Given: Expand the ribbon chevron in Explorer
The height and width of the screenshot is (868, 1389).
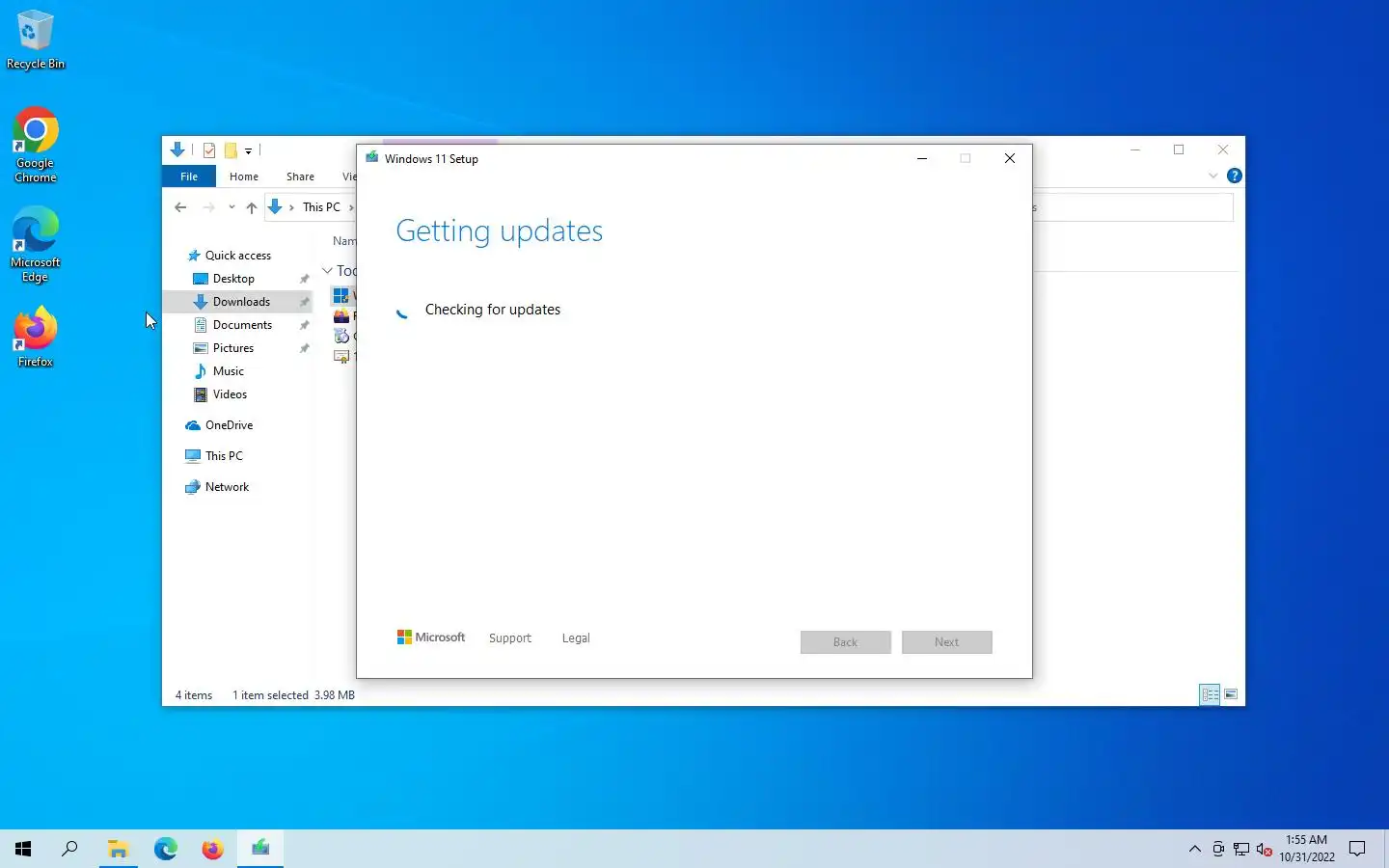Looking at the screenshot, I should tap(1213, 176).
